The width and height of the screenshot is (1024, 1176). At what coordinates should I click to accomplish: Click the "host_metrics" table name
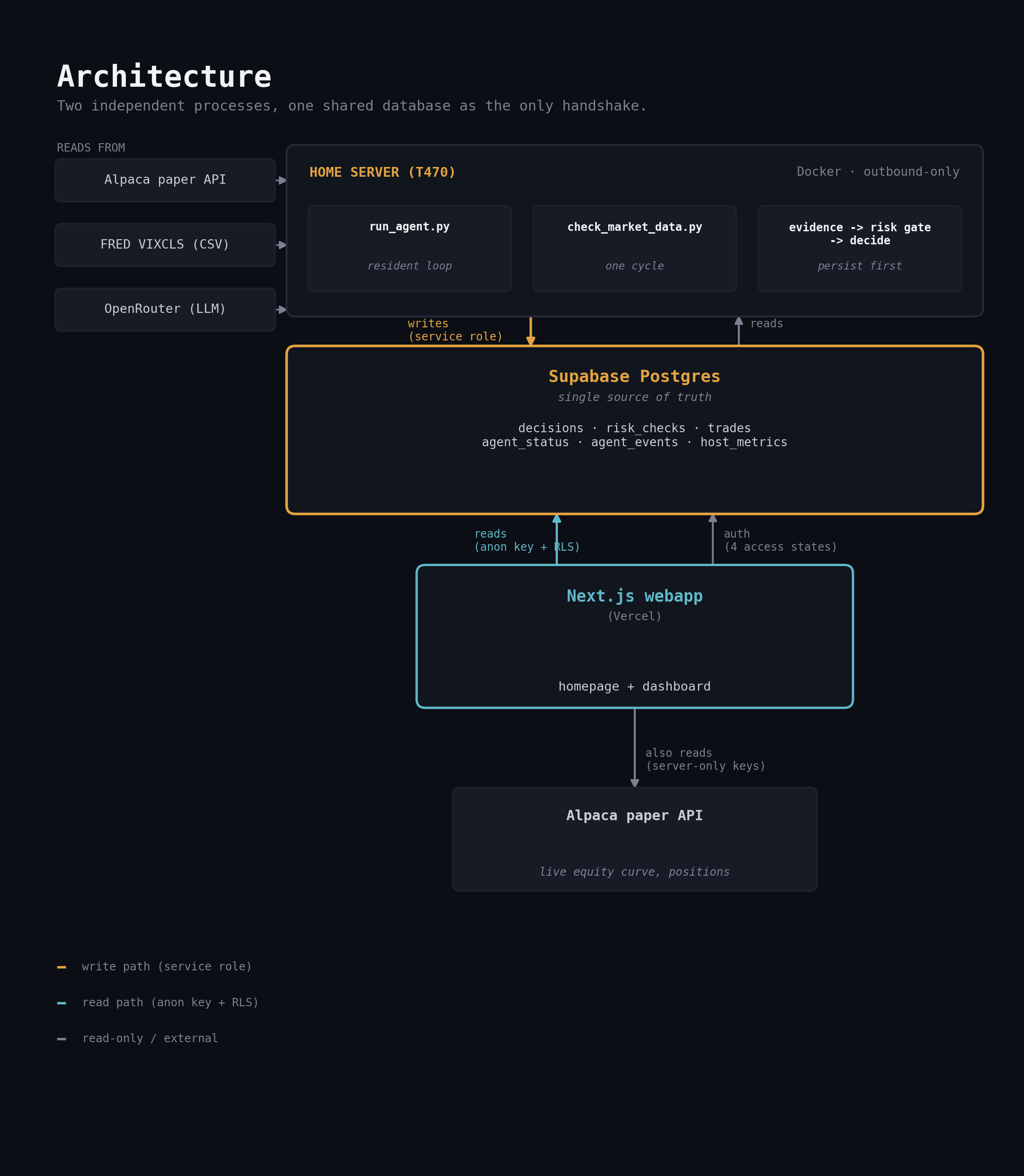(744, 443)
